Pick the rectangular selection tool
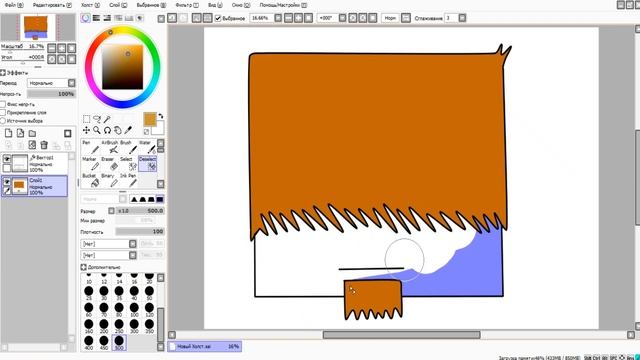This screenshot has width=640, height=360. coord(87,119)
